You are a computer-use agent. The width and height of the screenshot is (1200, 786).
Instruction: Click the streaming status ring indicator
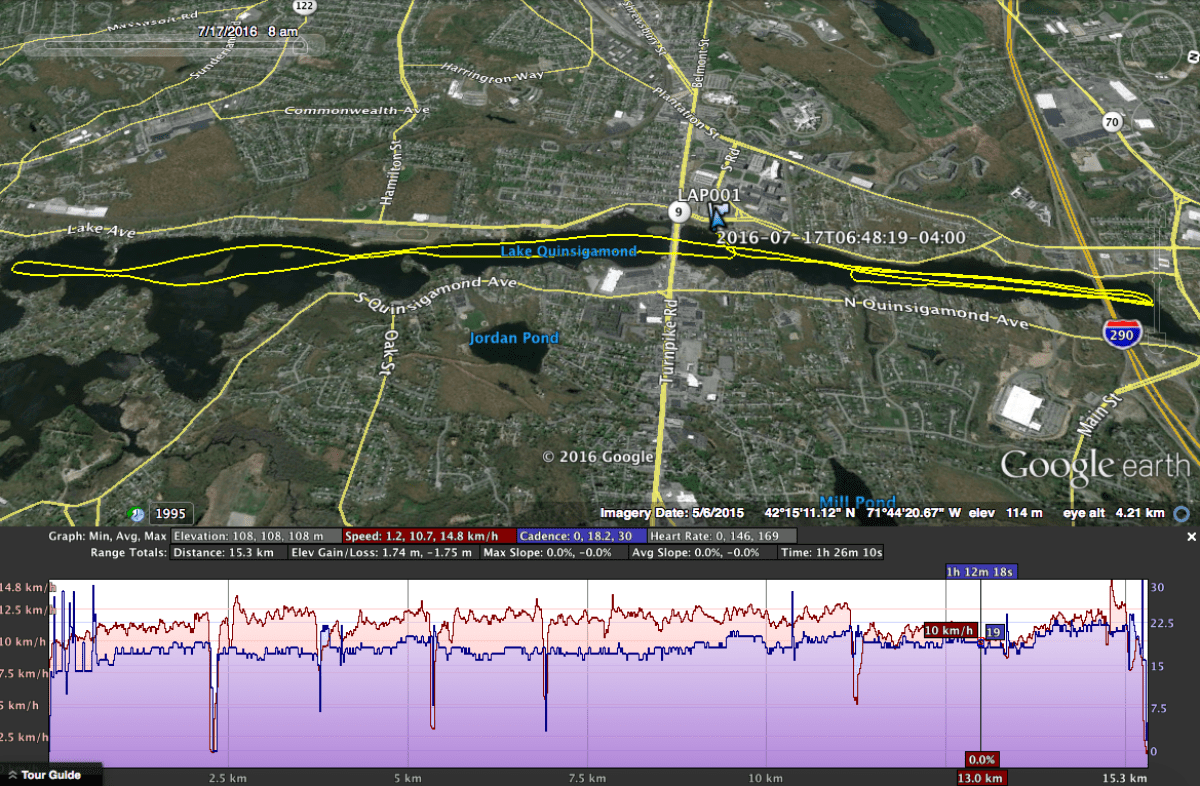(1181, 513)
